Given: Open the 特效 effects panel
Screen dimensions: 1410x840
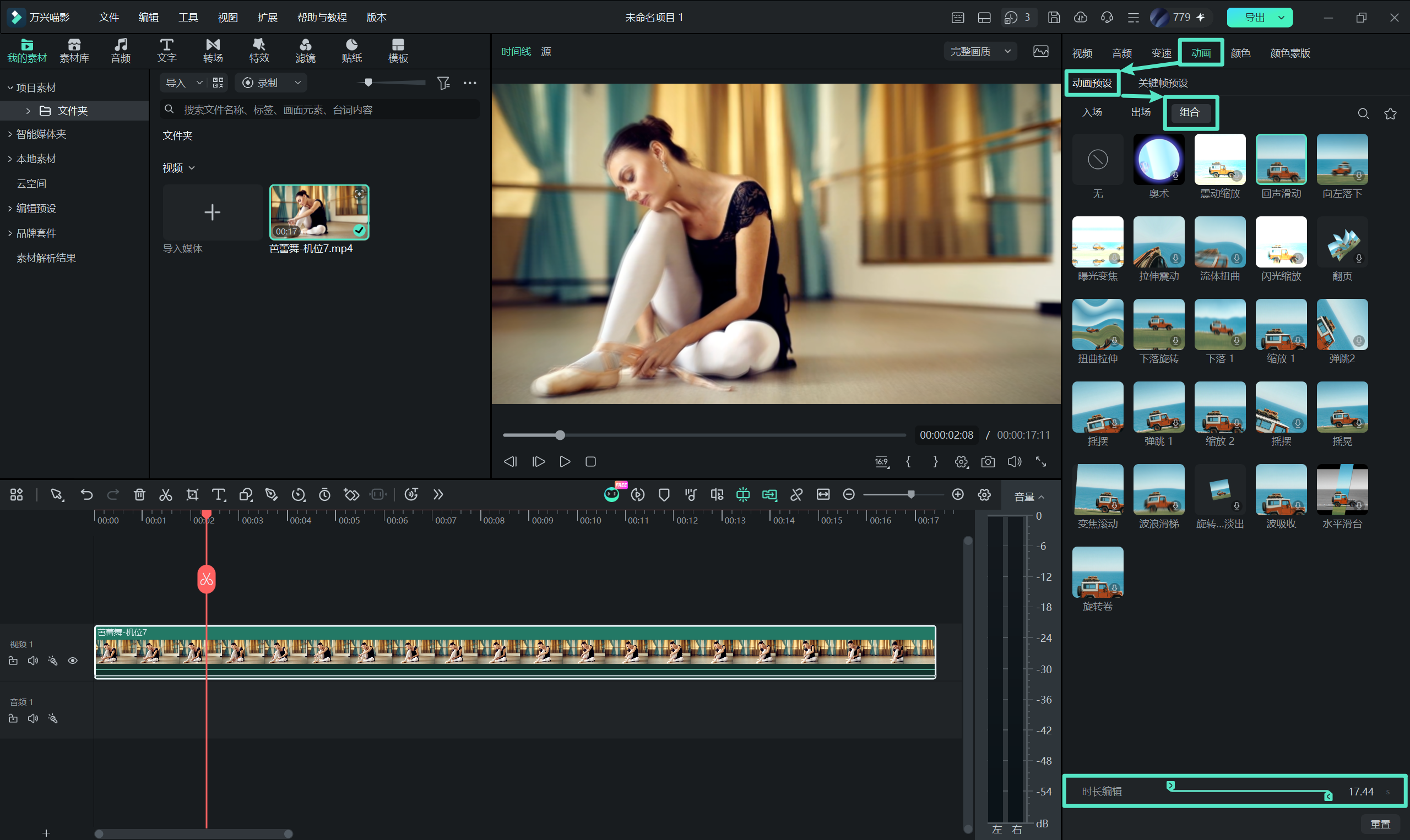Looking at the screenshot, I should pos(259,51).
